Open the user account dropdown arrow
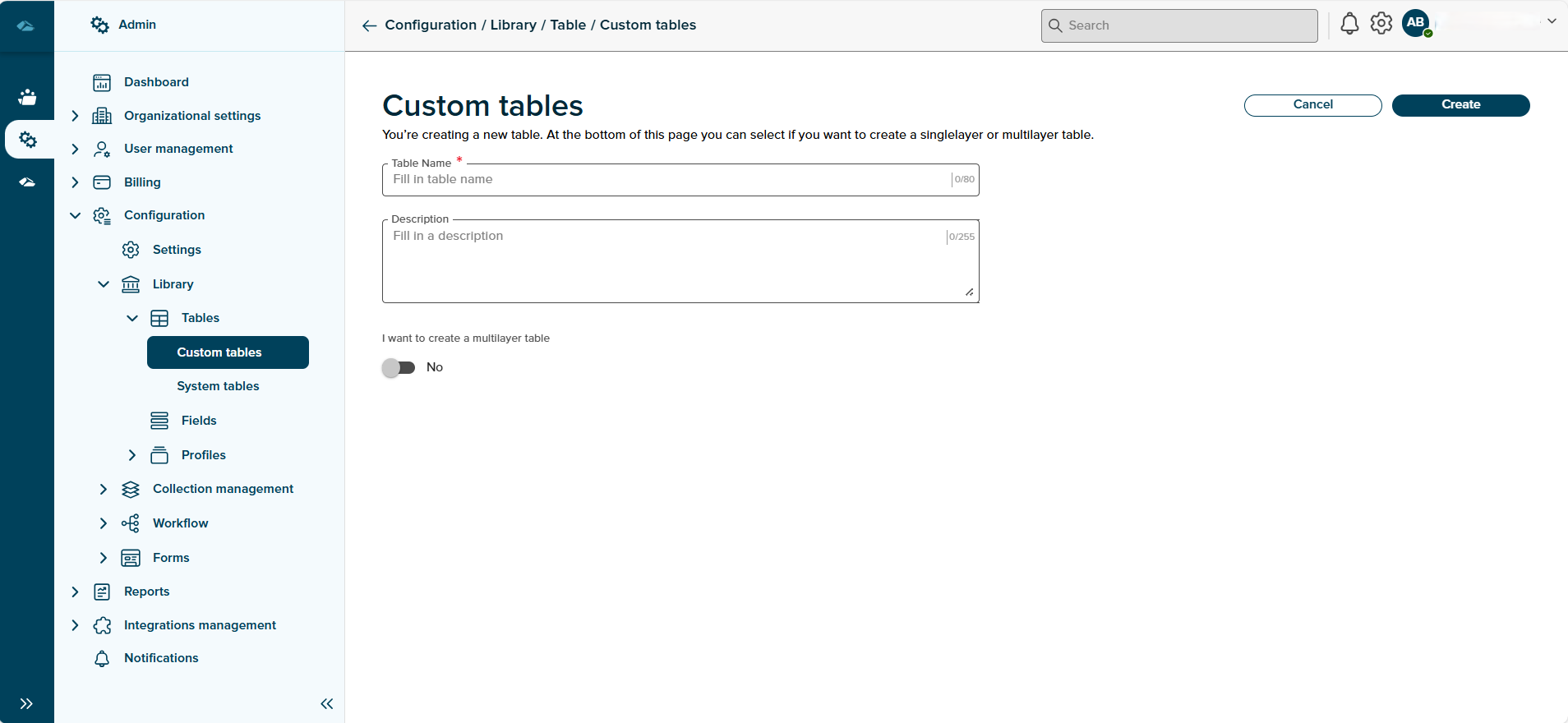This screenshot has height=723, width=1568. pos(1552,21)
